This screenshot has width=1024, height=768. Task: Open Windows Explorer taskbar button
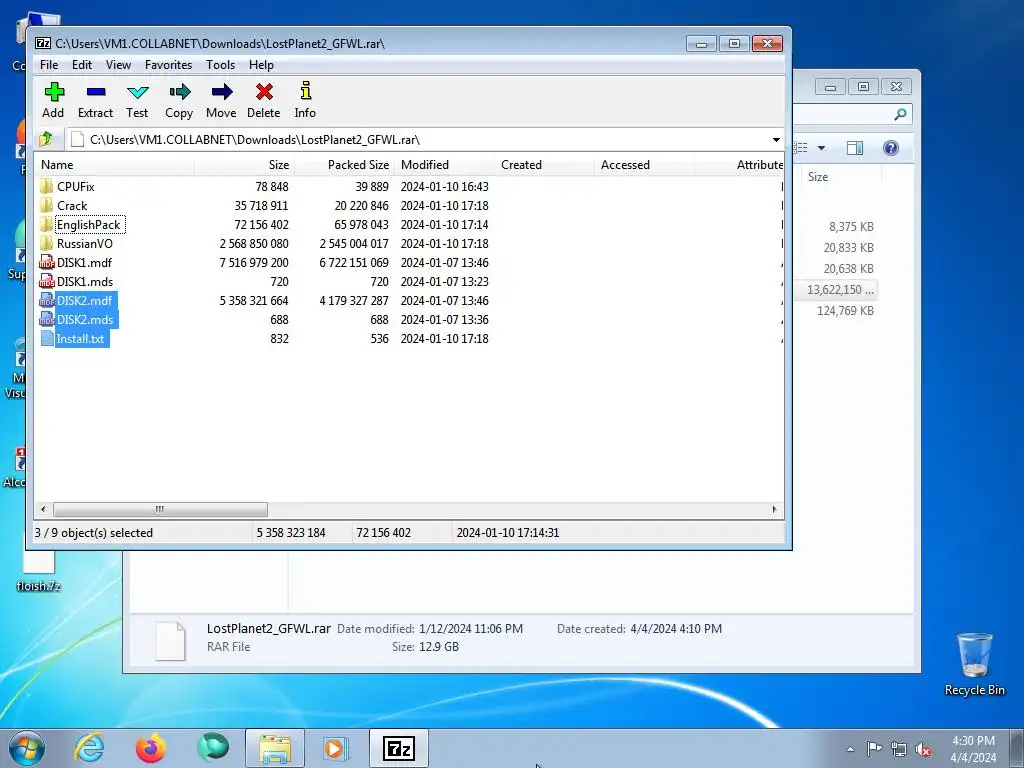pyautogui.click(x=275, y=748)
